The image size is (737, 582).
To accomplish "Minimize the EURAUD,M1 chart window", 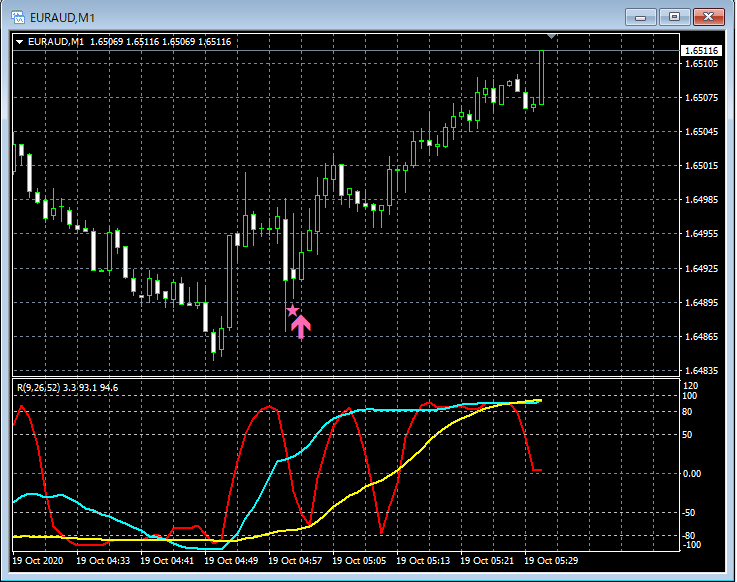I will pyautogui.click(x=640, y=17).
